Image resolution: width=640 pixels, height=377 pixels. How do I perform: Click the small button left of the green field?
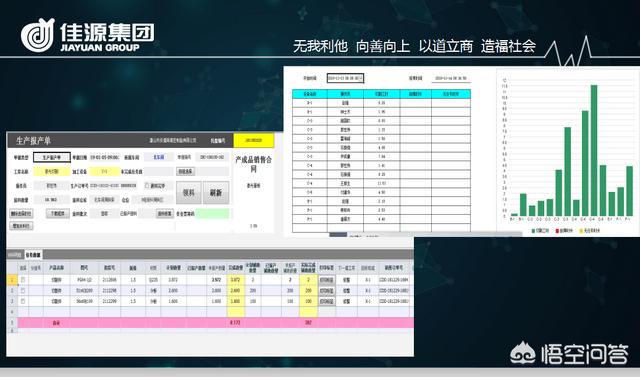tap(164, 213)
